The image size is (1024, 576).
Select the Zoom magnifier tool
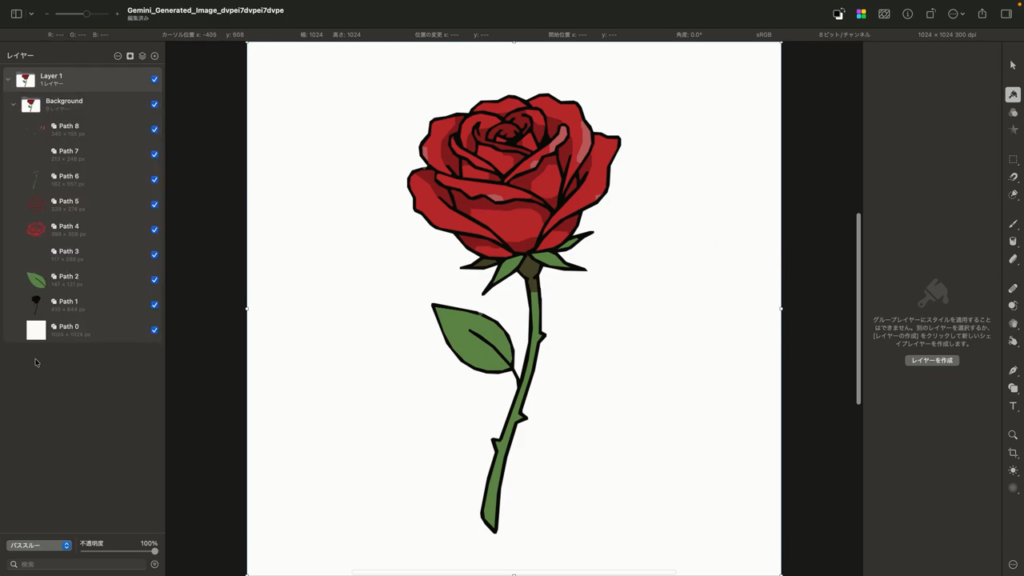click(1013, 435)
